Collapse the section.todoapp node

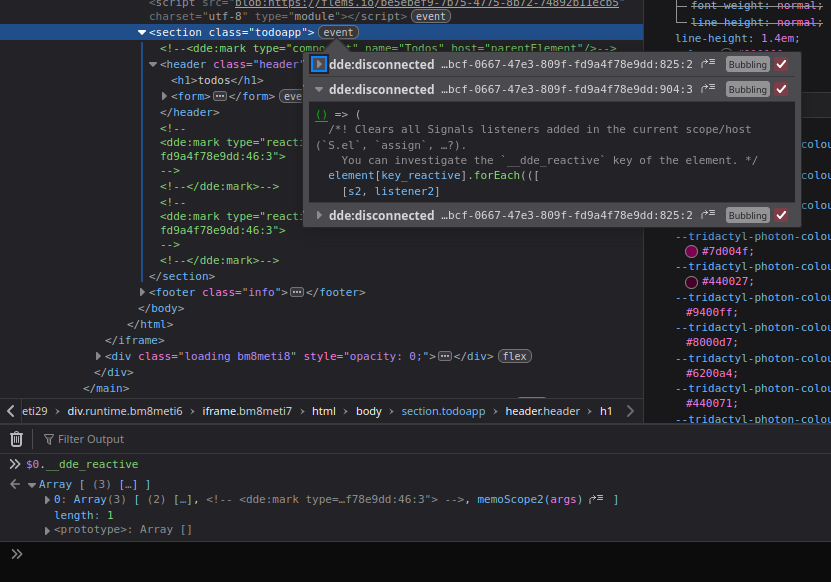coord(142,32)
